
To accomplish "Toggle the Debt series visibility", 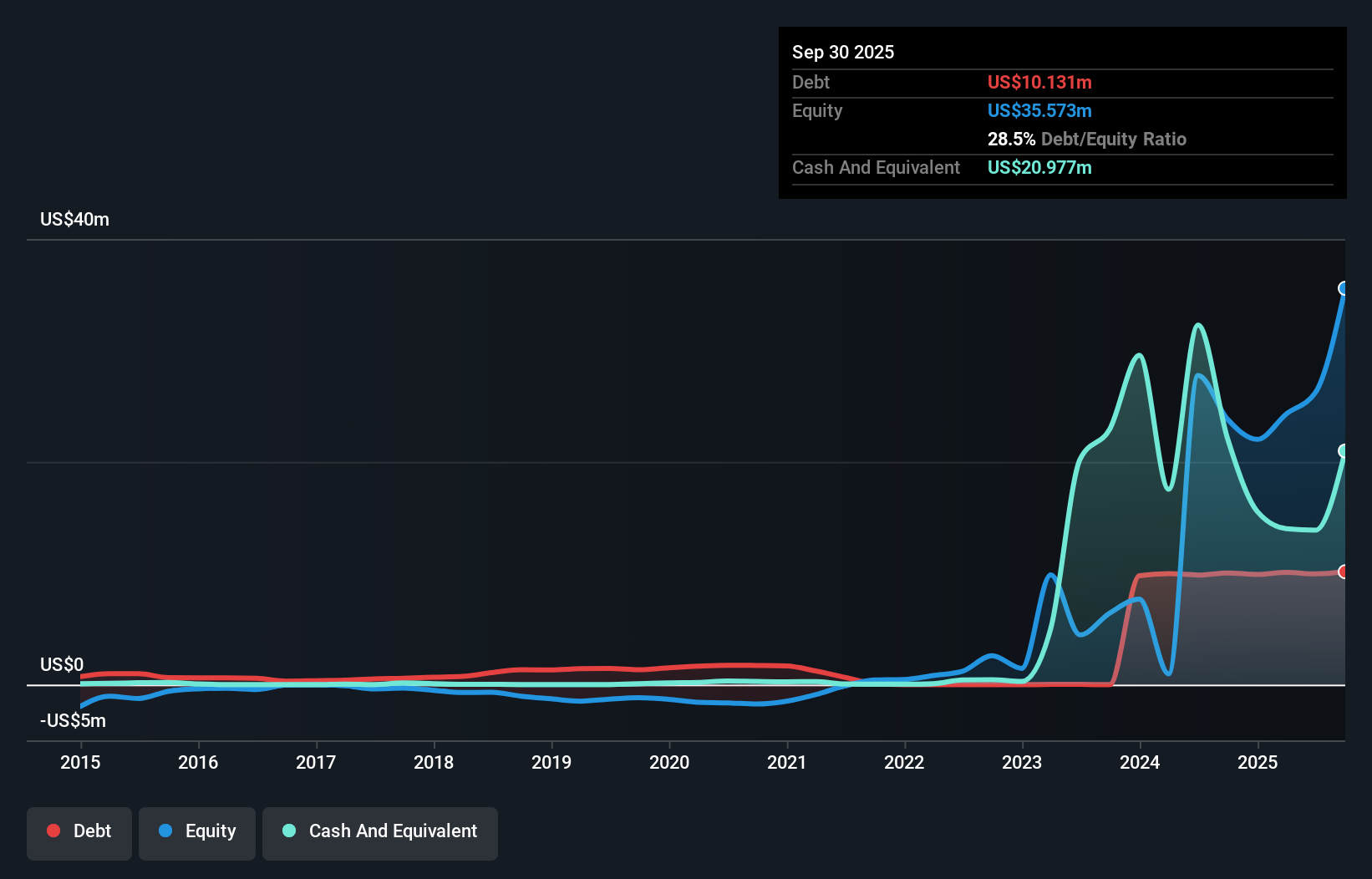I will (79, 832).
